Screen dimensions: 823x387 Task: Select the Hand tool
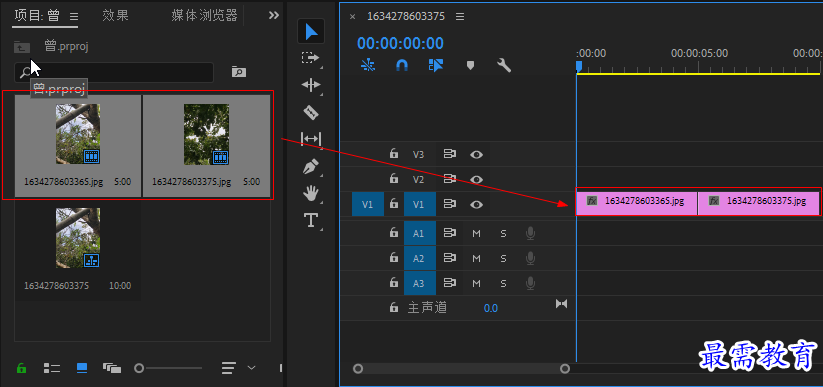coord(311,193)
